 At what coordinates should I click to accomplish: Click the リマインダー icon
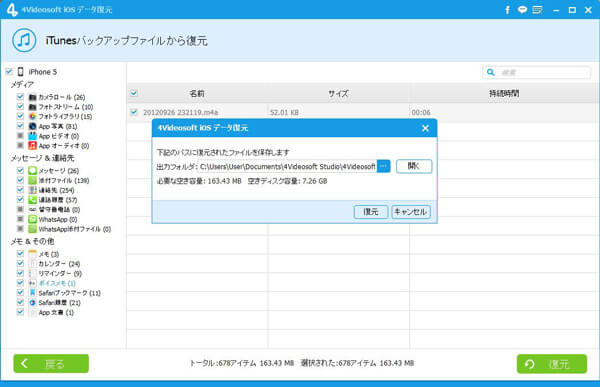pyautogui.click(x=33, y=273)
